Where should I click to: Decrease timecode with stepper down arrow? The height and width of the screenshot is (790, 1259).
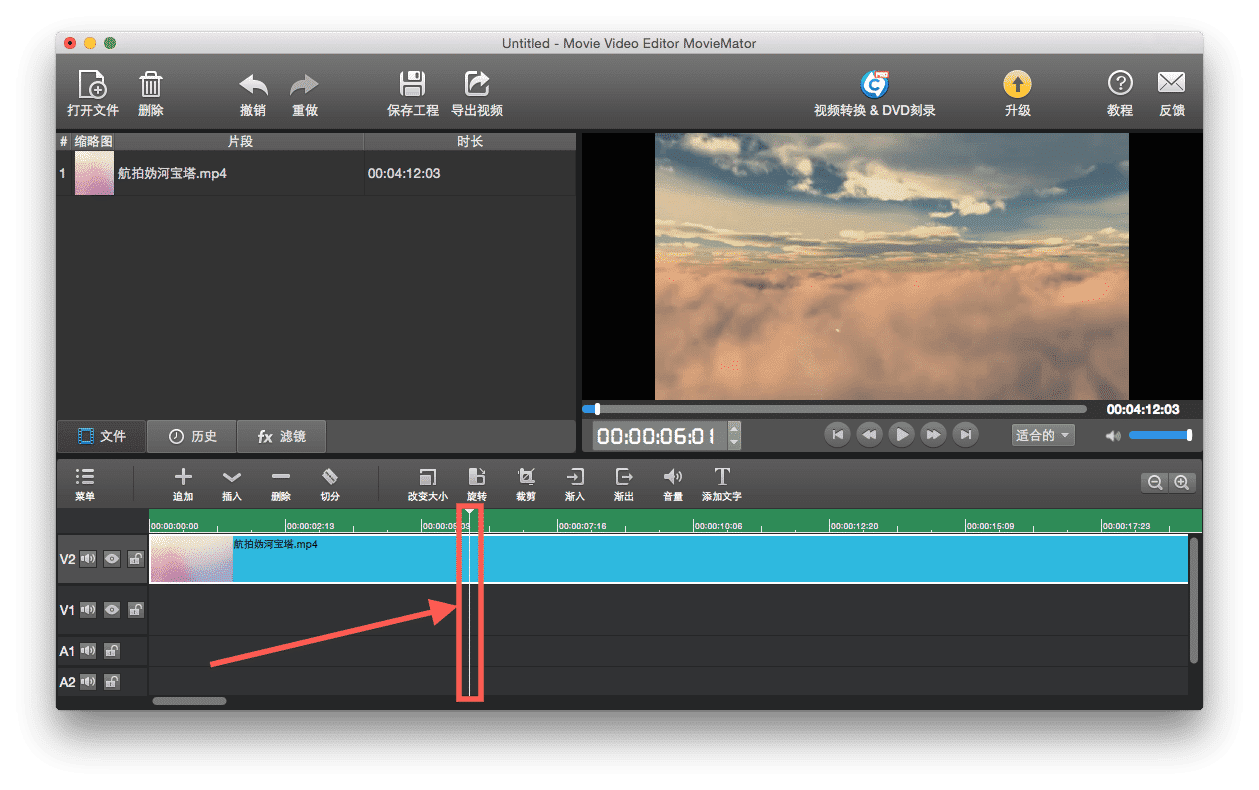tap(735, 442)
